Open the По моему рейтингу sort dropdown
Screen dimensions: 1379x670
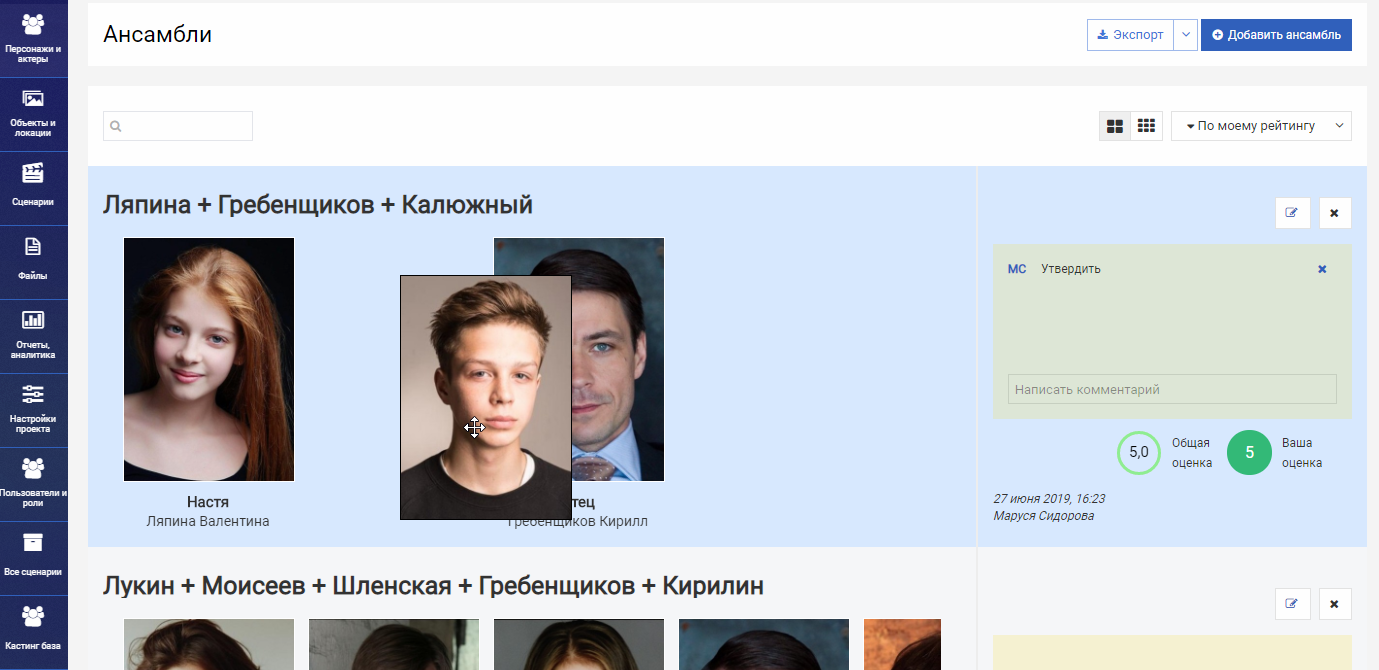[x=1261, y=126]
